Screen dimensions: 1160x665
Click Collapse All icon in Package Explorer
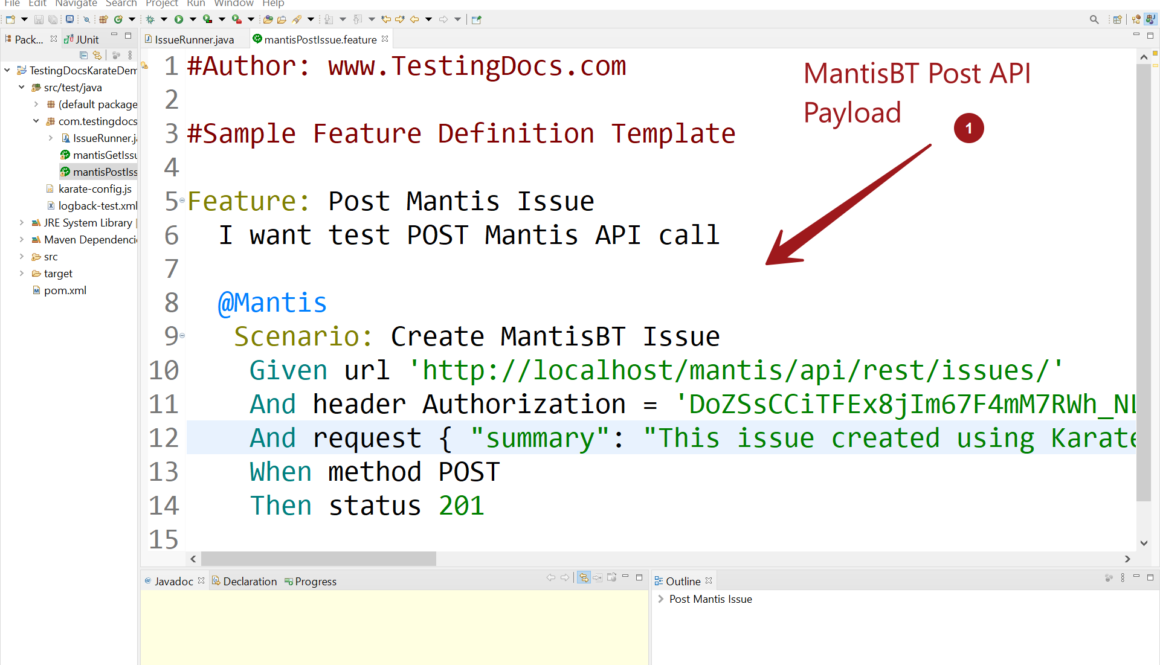pos(84,55)
